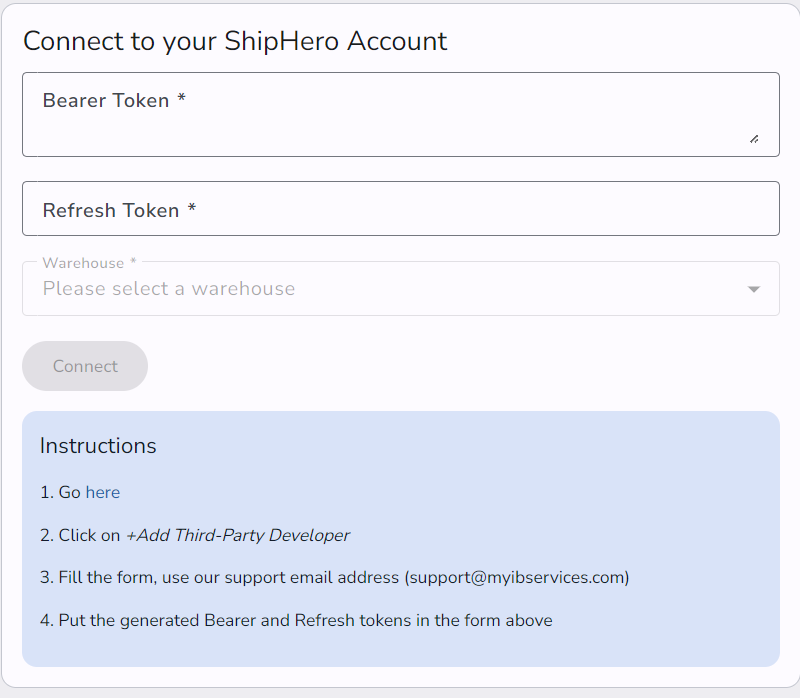Click the '+Add Third-Party Developer' italic text
800x698 pixels.
pyautogui.click(x=237, y=535)
